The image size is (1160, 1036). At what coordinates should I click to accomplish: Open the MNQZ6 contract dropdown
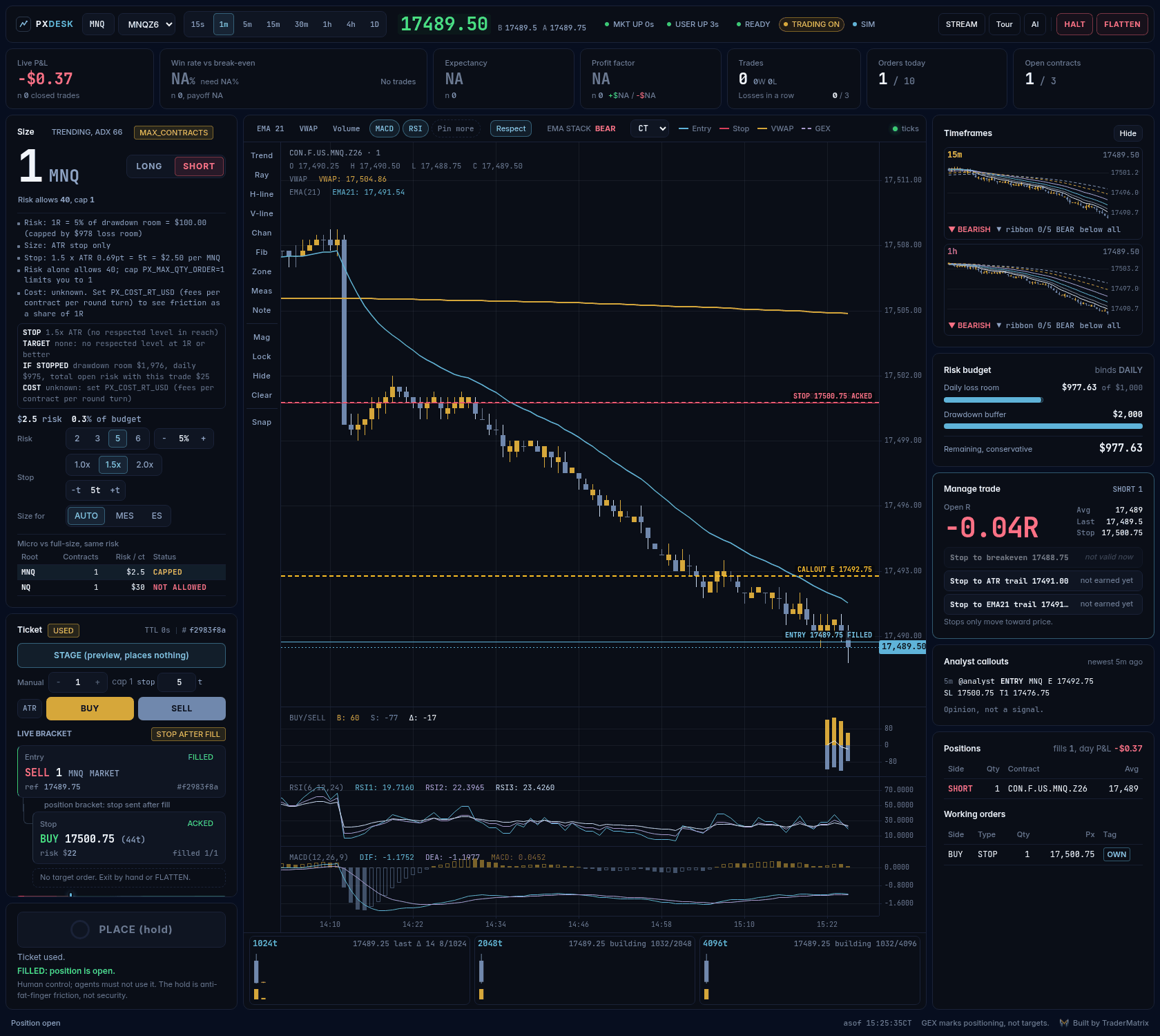(x=146, y=24)
